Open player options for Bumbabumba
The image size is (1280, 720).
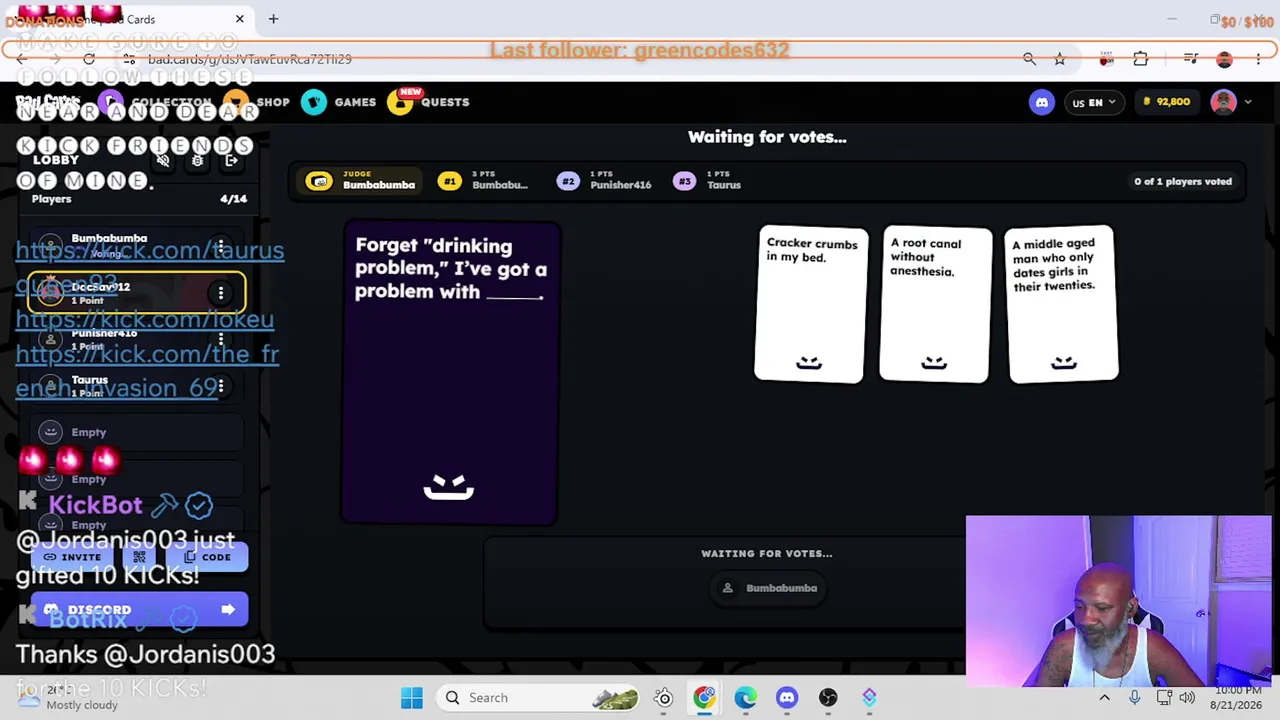(x=220, y=246)
